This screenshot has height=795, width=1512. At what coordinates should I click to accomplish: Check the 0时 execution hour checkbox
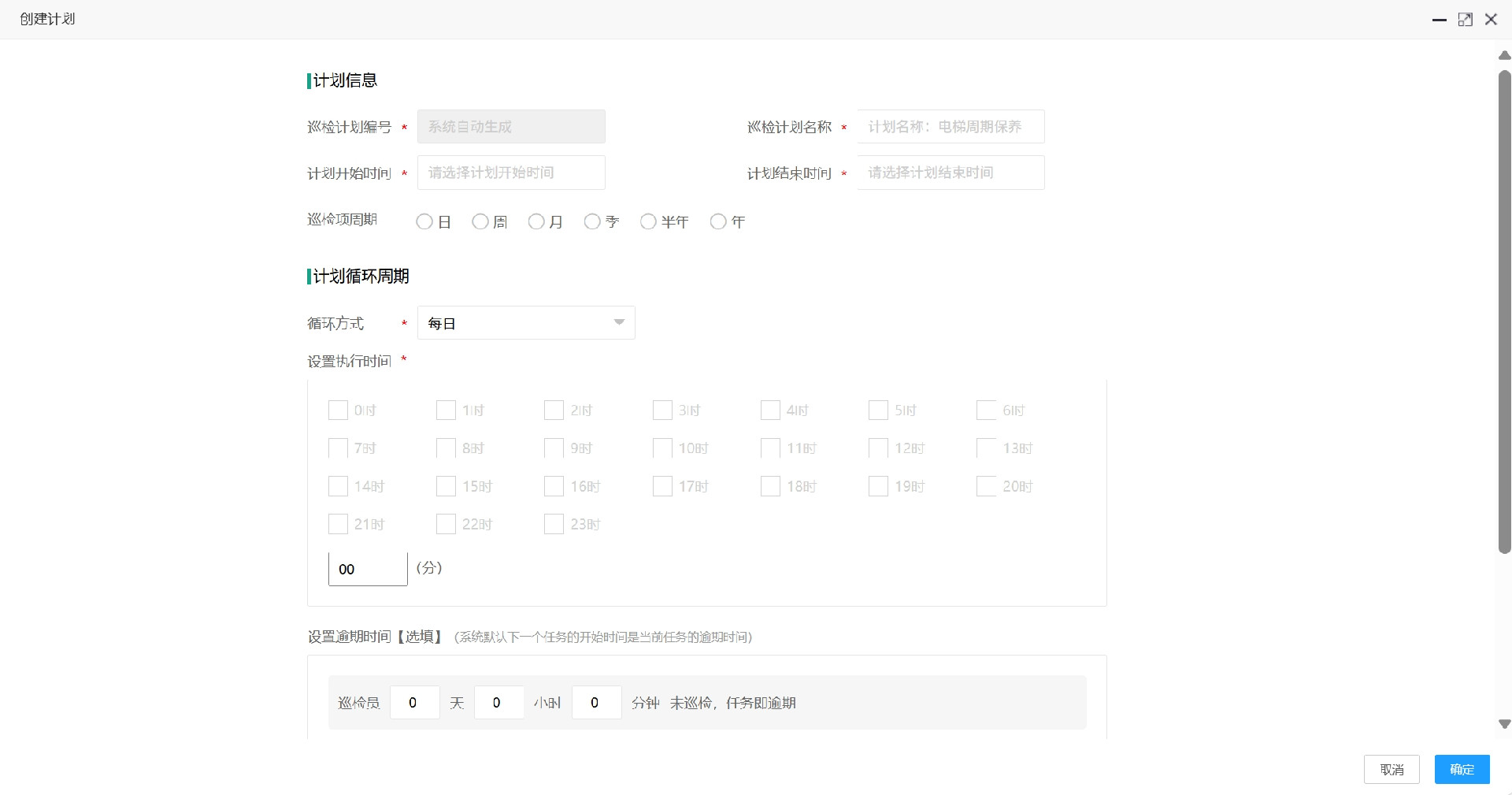(x=338, y=411)
